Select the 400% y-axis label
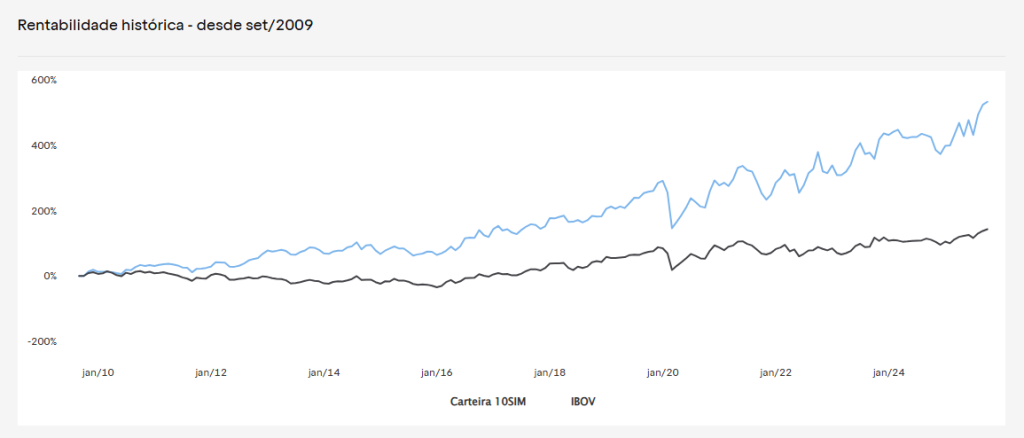1024x438 pixels. click(44, 146)
